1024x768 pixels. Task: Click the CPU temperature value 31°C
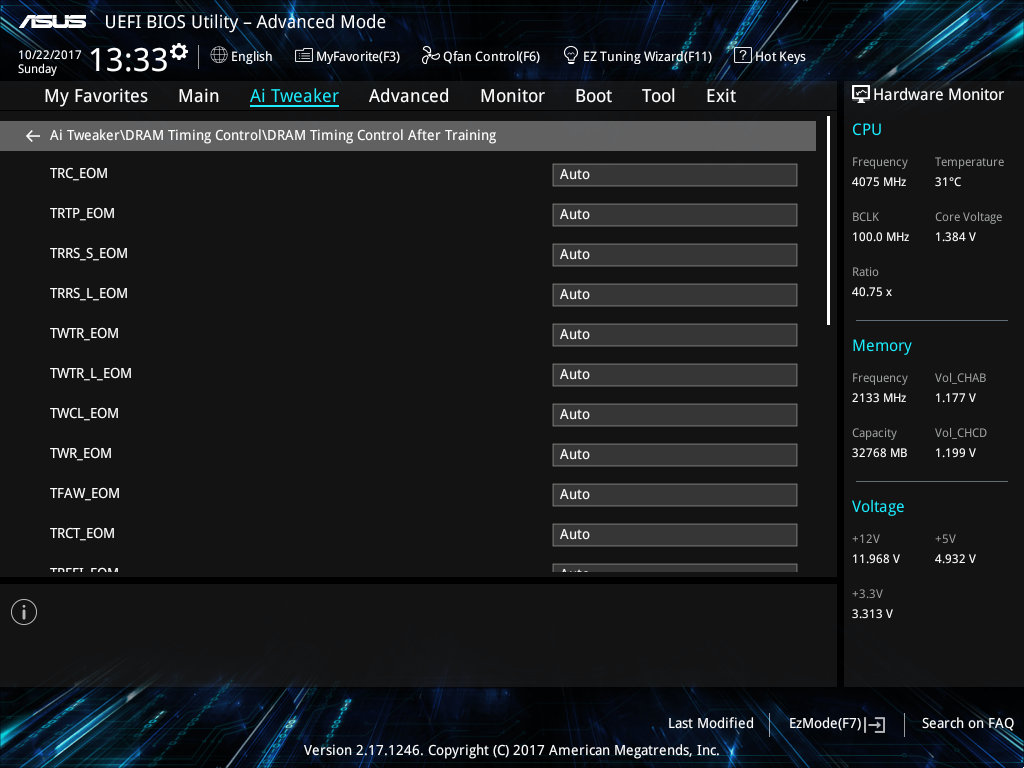[x=948, y=182]
